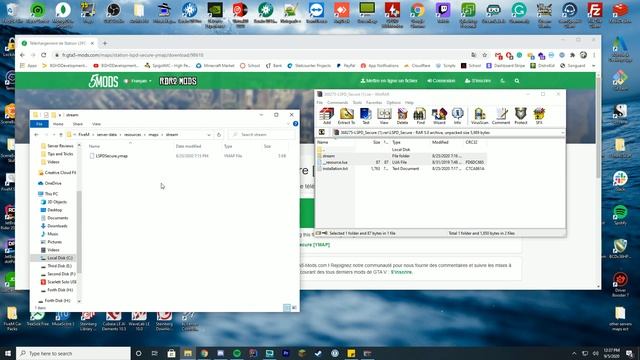Toggle 5Mods dark mode moon icon

502,81
